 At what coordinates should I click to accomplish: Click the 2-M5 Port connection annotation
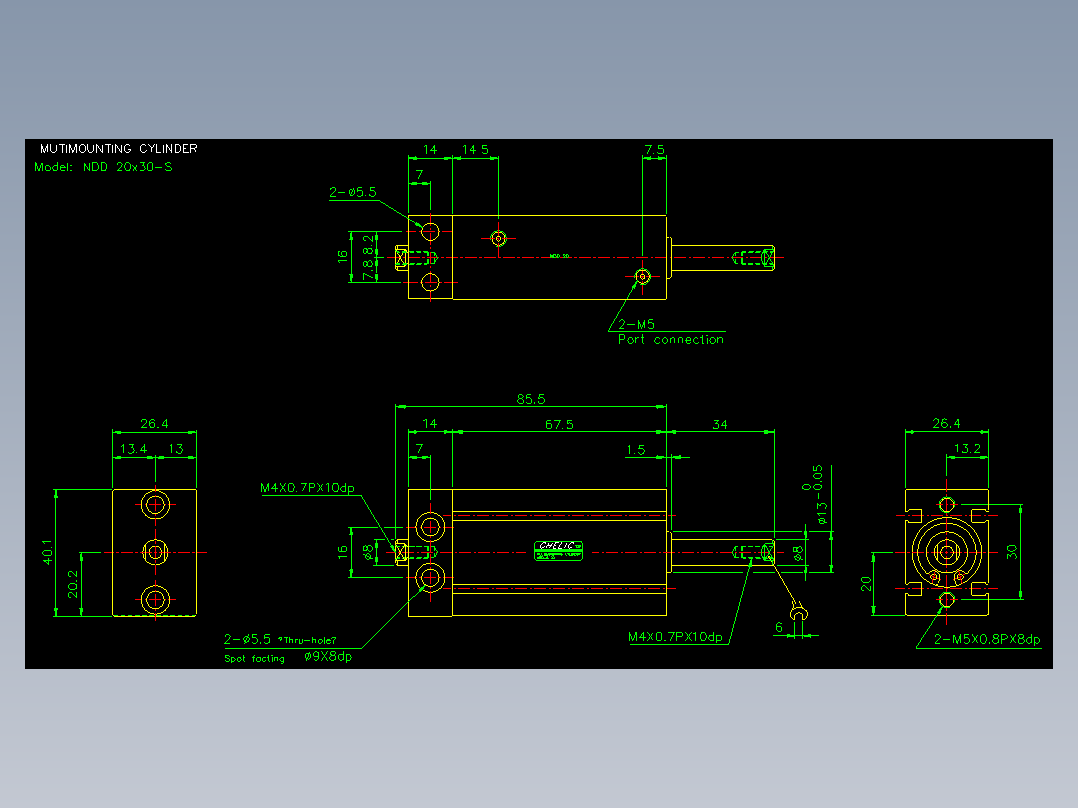coord(670,332)
